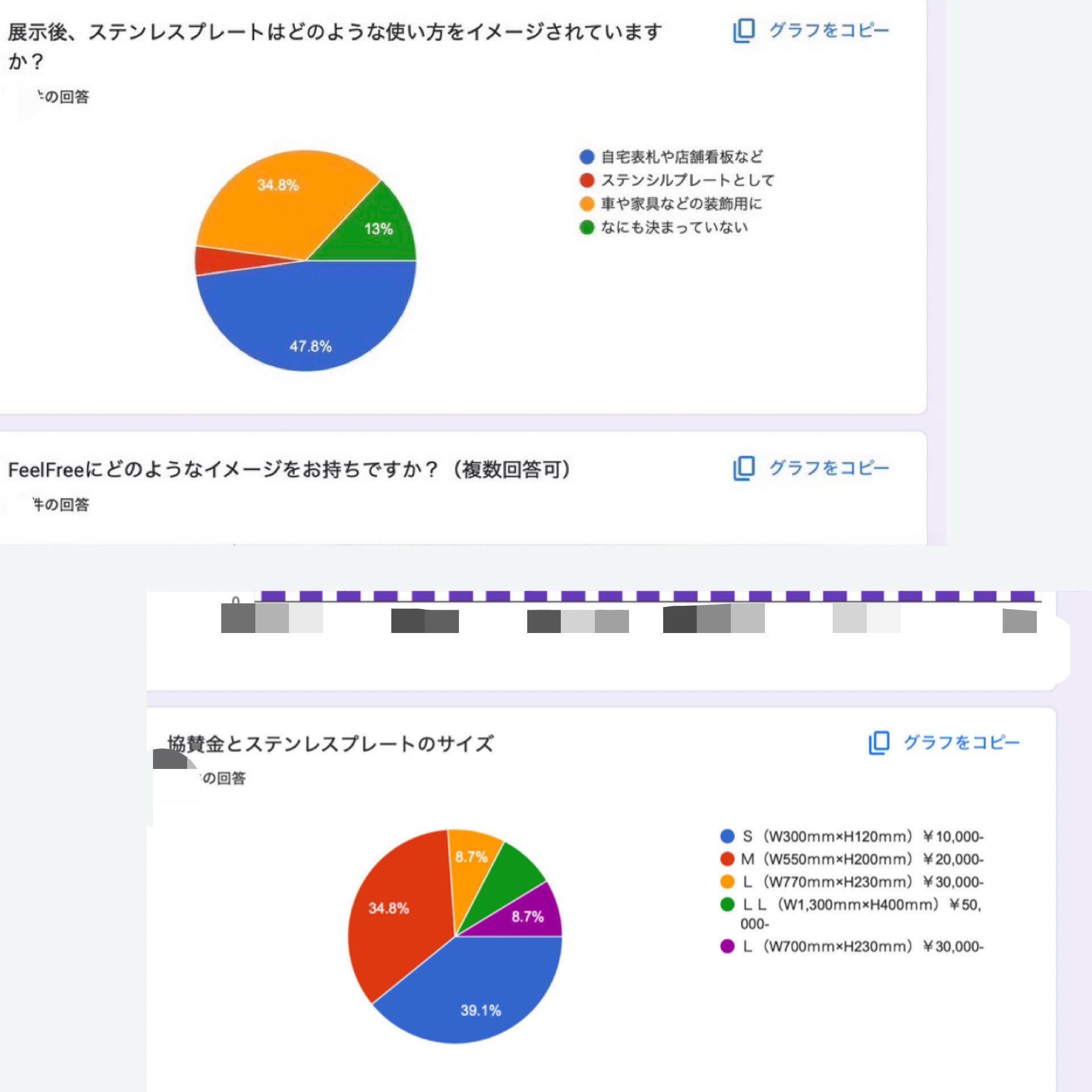This screenshot has height=1092, width=1092.
Task: Click the copy icon beside 協賛金とステンレスプレートのサイズ
Action: coord(879,743)
